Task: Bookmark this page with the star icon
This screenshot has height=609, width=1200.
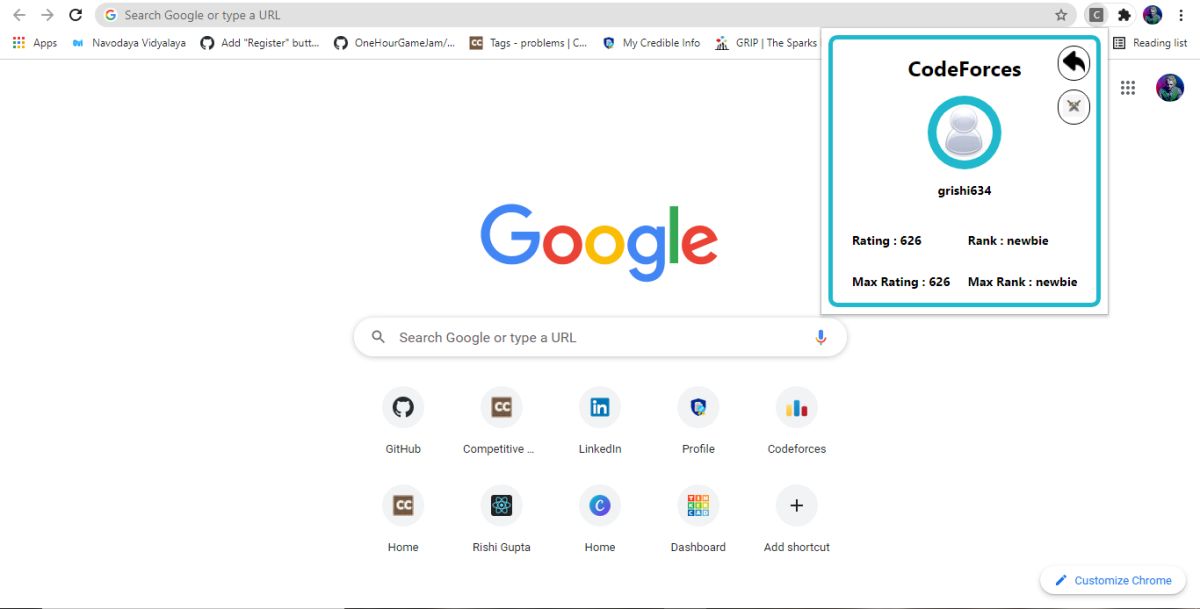Action: (1061, 15)
